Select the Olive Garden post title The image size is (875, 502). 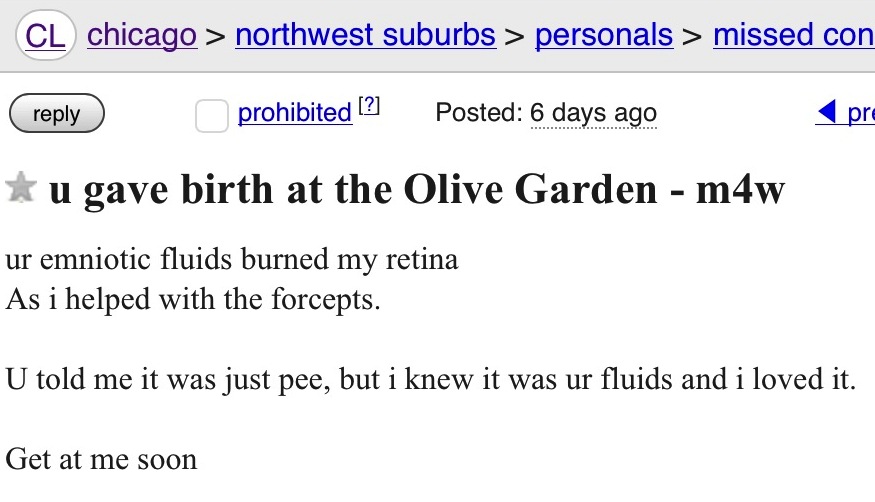417,190
